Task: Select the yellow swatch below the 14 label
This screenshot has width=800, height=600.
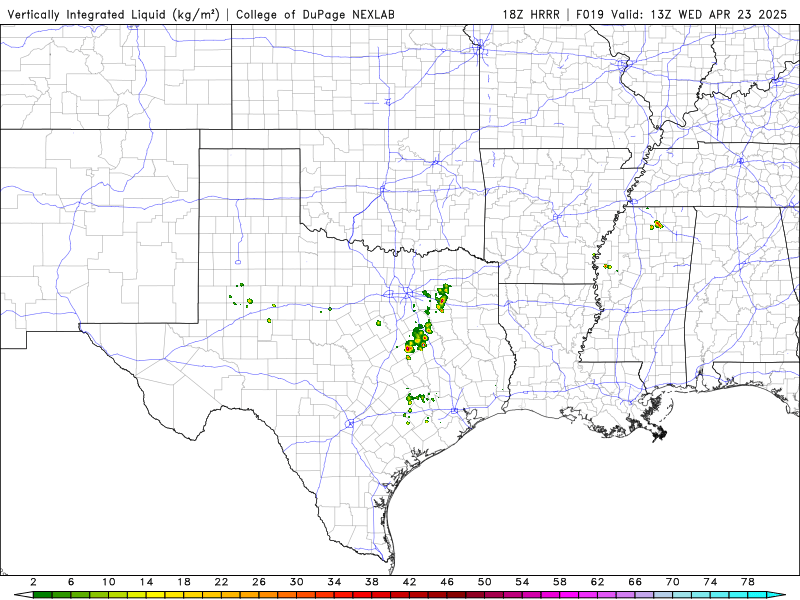Action: 156,595
